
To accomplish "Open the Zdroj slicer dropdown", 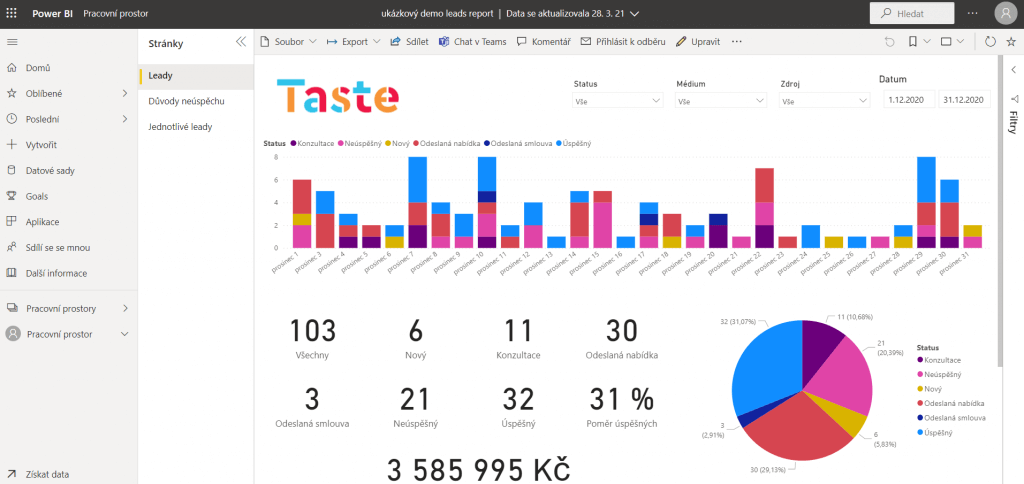I will tap(824, 101).
